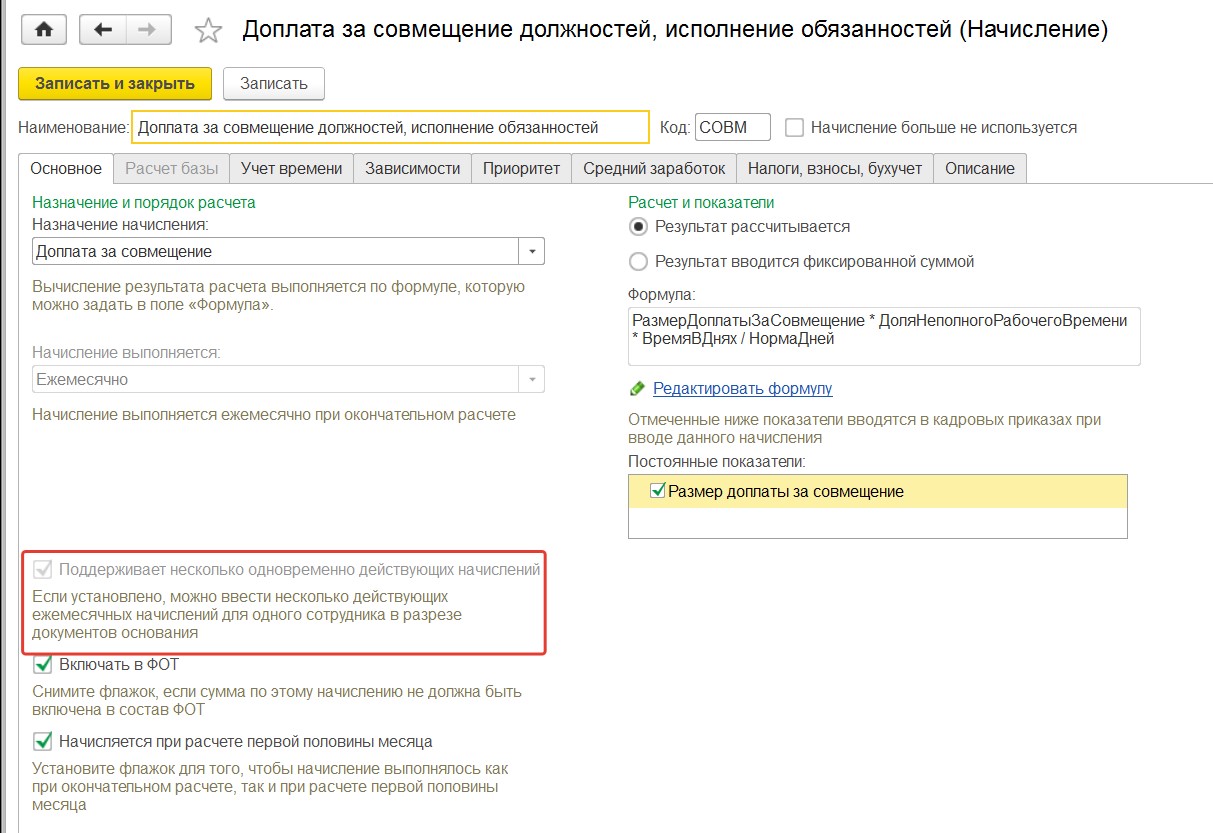This screenshot has width=1213, height=833.
Task: Select Результат рассчитывается radio button
Action: tap(638, 227)
